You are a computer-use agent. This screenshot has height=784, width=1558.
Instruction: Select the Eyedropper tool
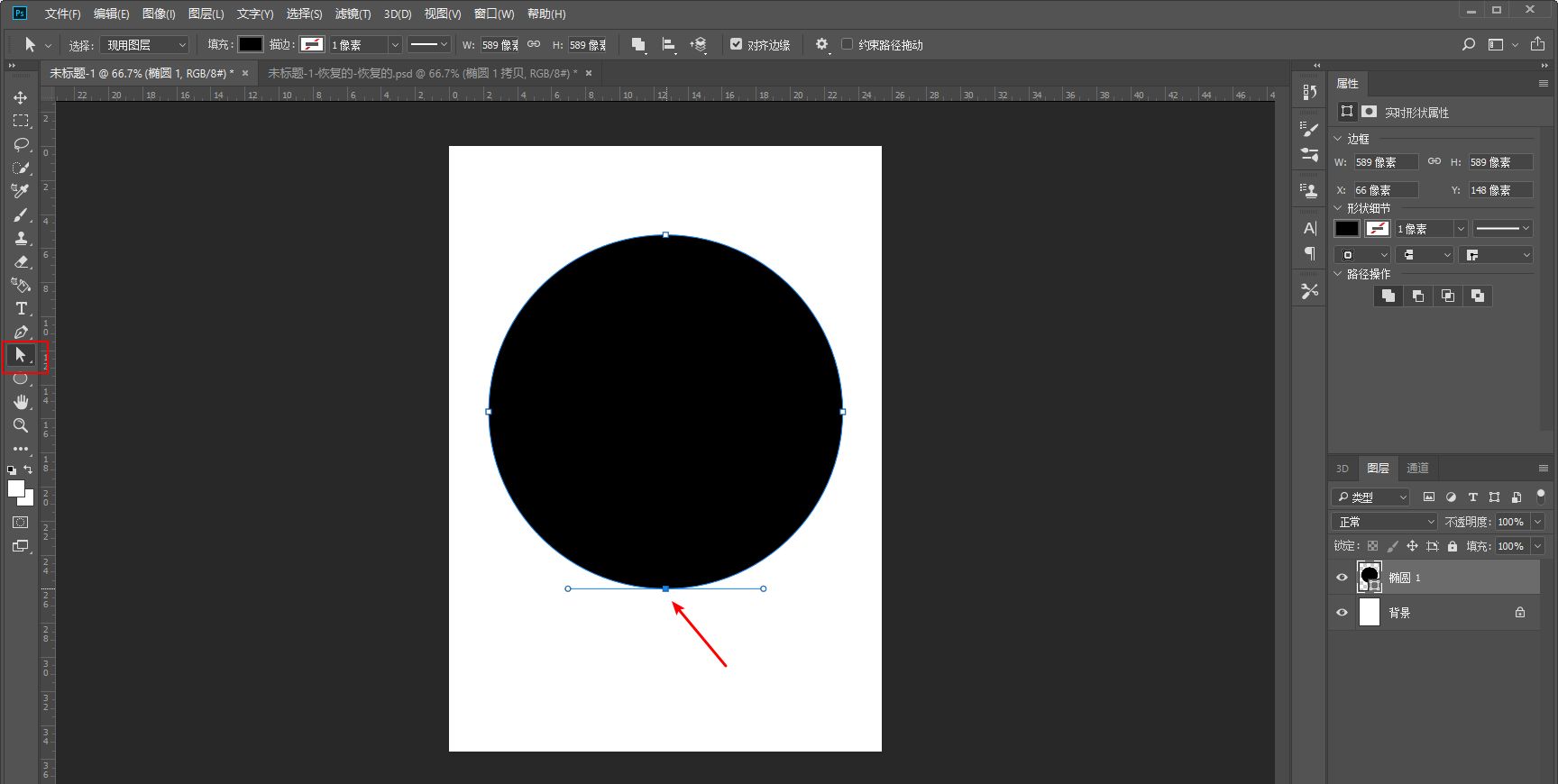(x=21, y=191)
